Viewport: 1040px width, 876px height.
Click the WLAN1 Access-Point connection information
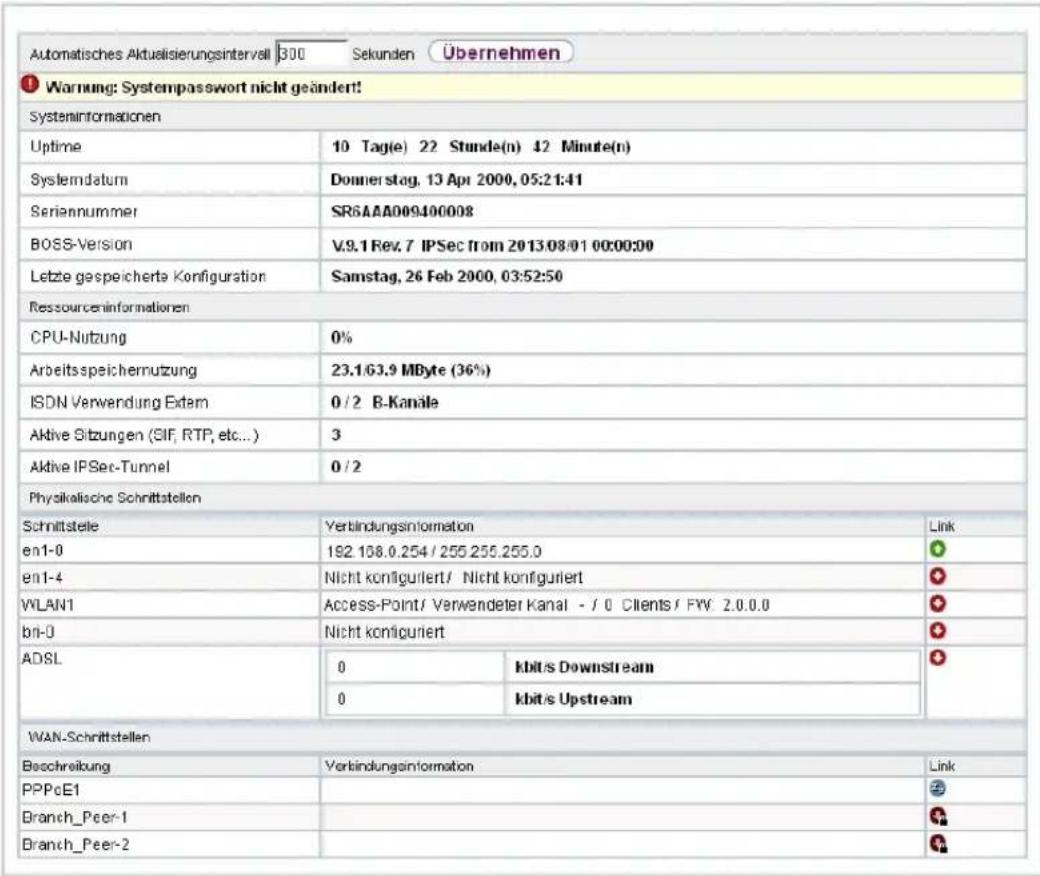pos(547,605)
